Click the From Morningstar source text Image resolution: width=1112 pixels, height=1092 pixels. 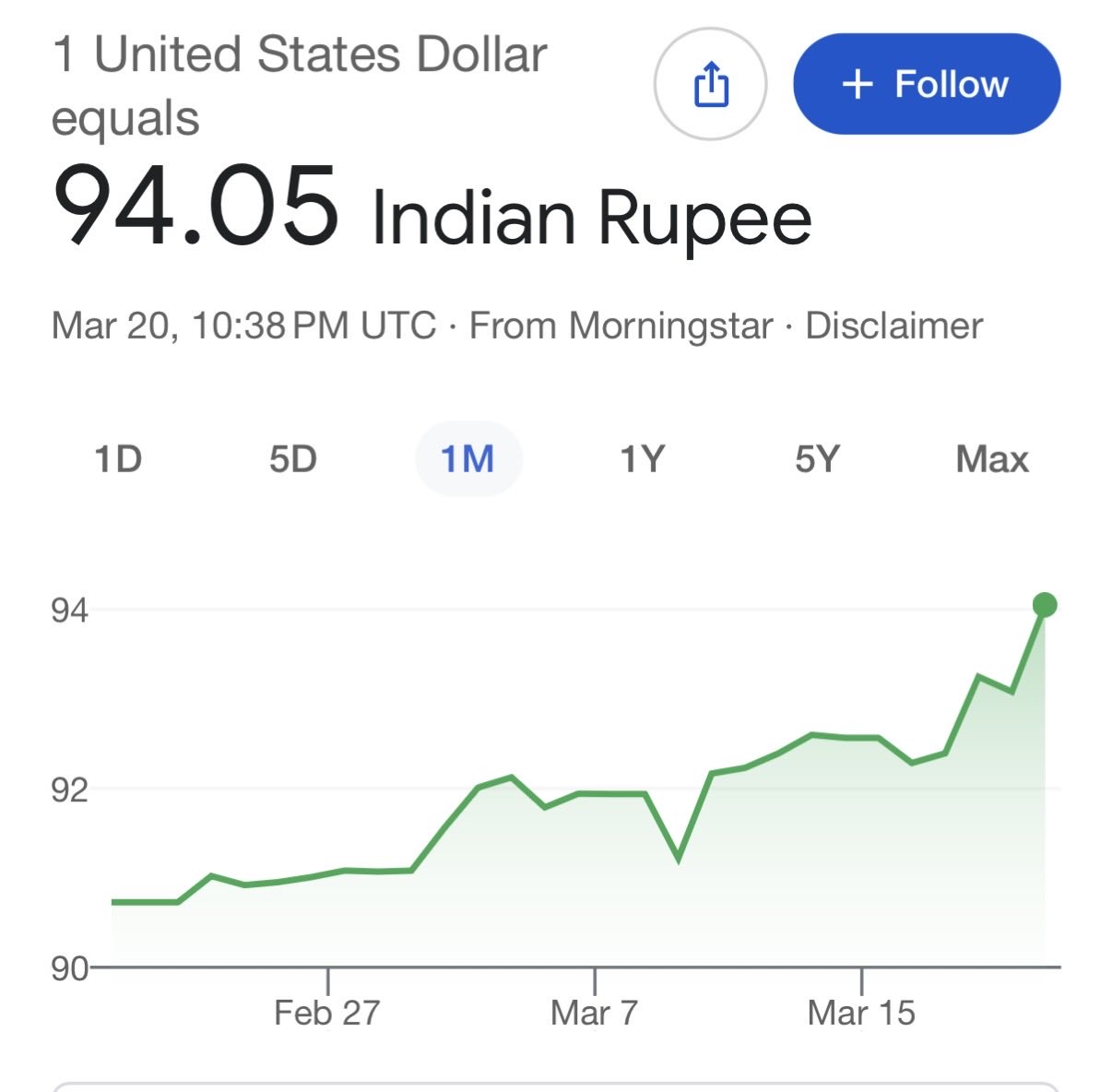[621, 326]
